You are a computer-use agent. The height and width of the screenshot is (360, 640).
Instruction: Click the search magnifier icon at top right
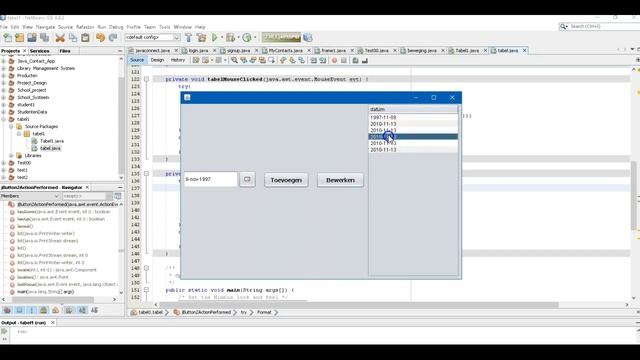click(564, 26)
